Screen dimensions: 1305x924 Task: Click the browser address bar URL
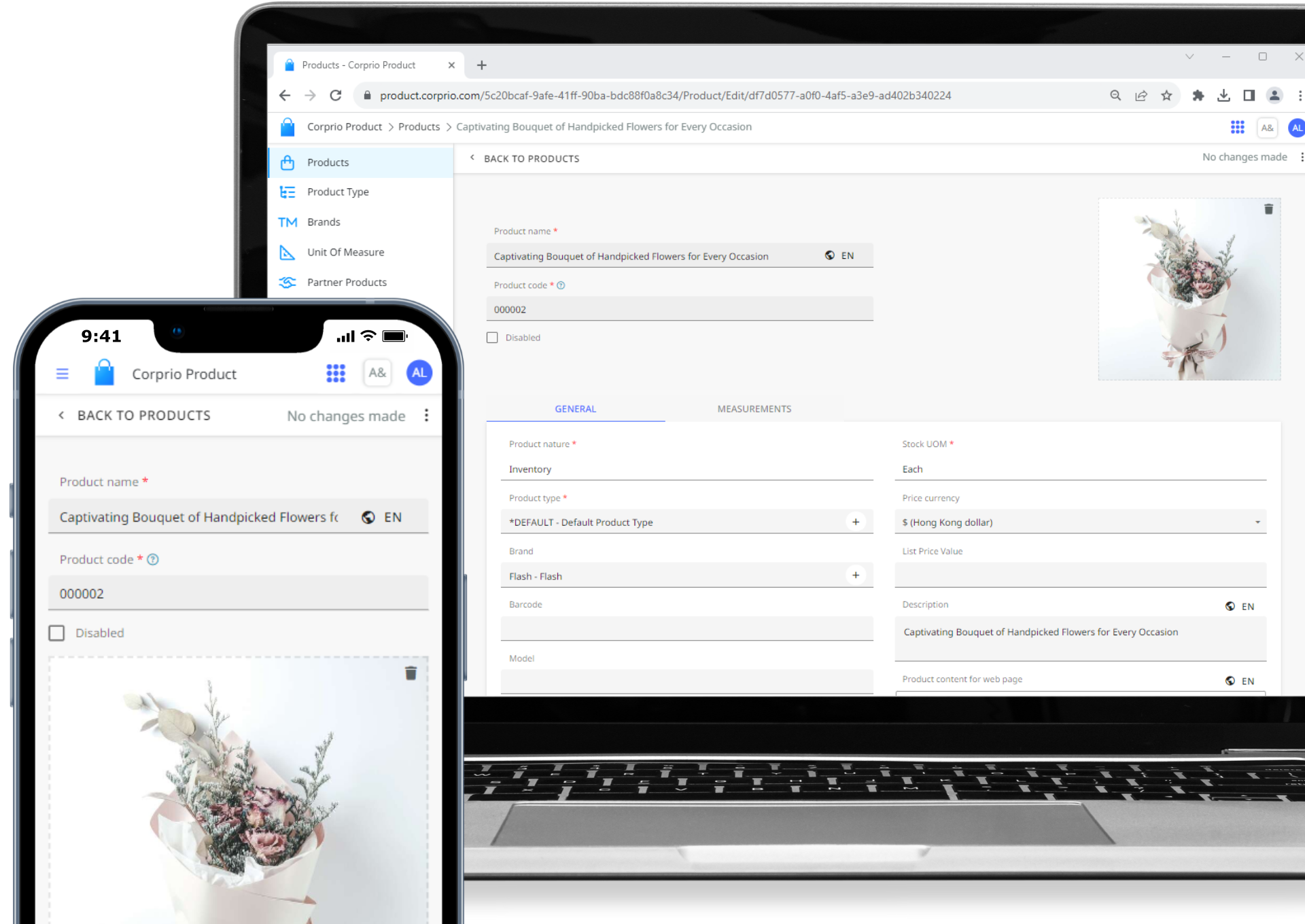[665, 96]
